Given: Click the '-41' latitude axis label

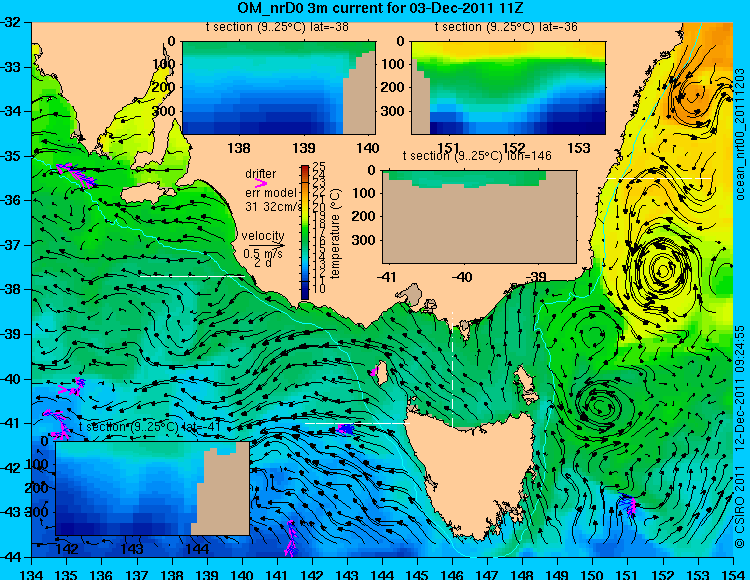Looking at the screenshot, I should [10, 423].
